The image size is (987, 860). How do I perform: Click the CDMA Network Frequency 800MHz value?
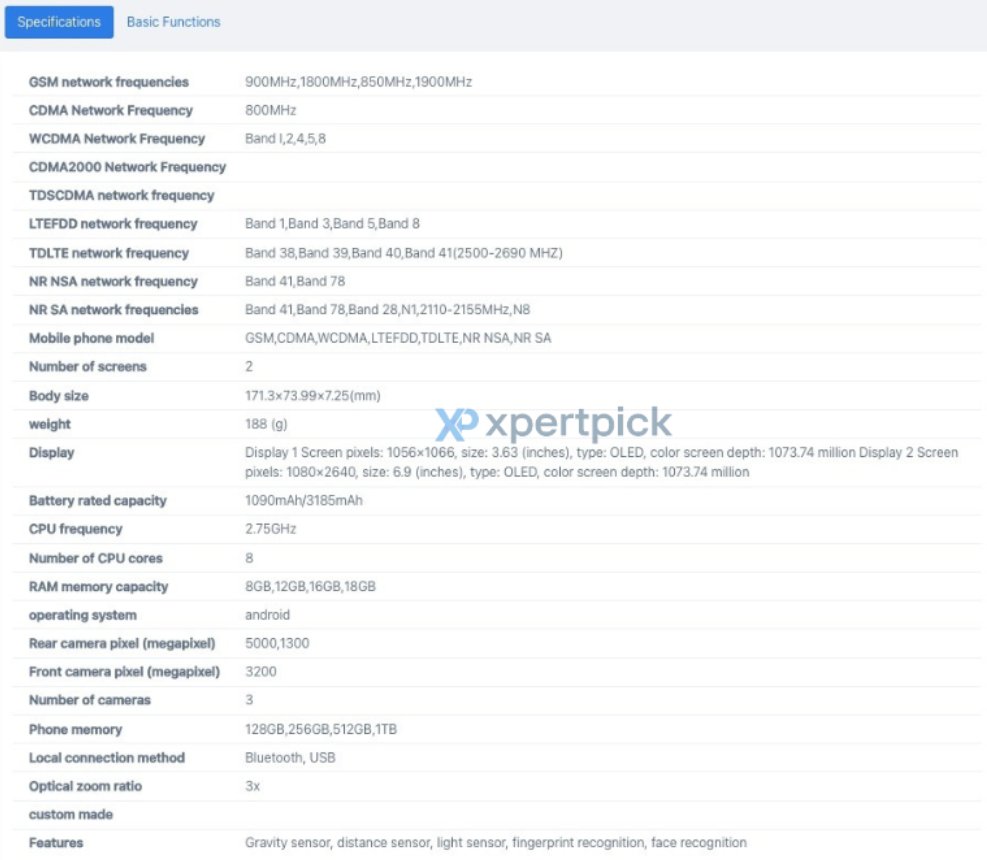pyautogui.click(x=270, y=110)
